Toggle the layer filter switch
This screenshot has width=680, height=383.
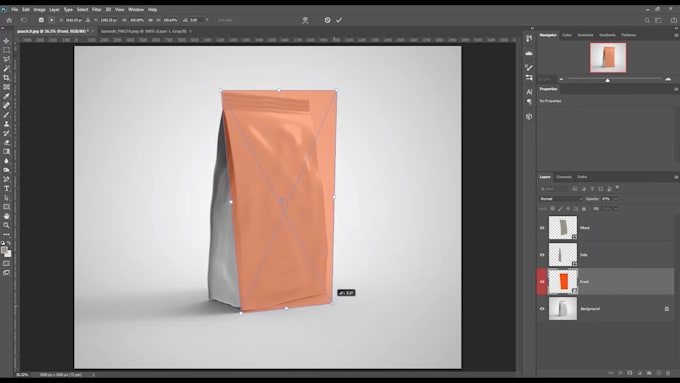point(618,188)
